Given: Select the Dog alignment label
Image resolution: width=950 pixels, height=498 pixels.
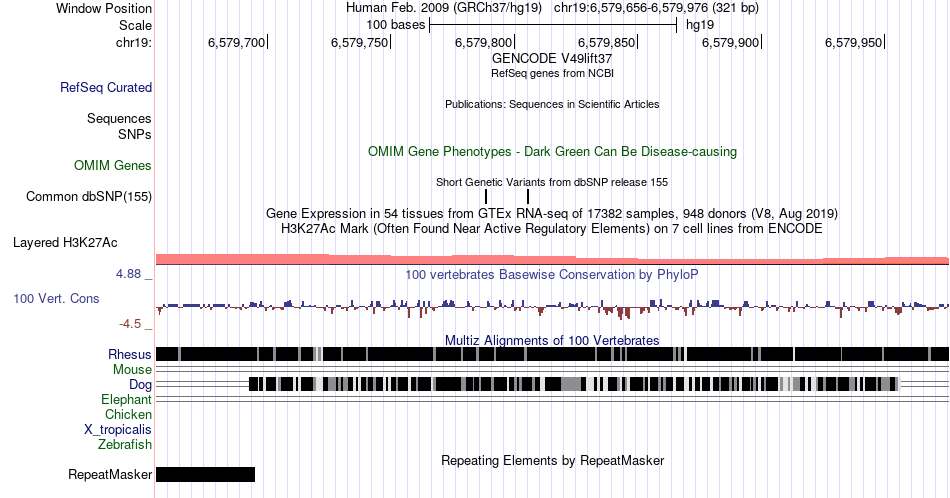Looking at the screenshot, I should click(141, 385).
